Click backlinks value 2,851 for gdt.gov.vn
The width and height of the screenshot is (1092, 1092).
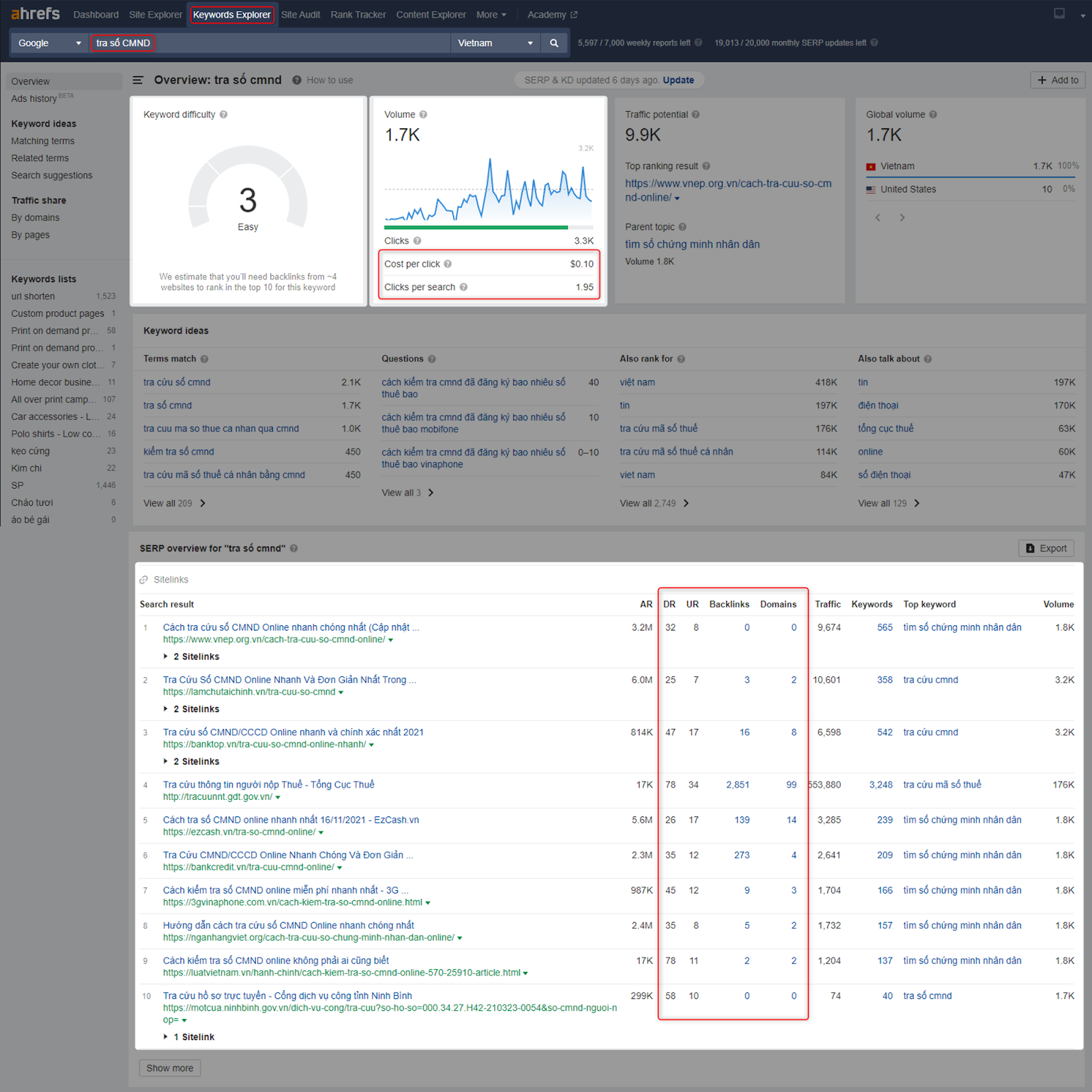[738, 785]
